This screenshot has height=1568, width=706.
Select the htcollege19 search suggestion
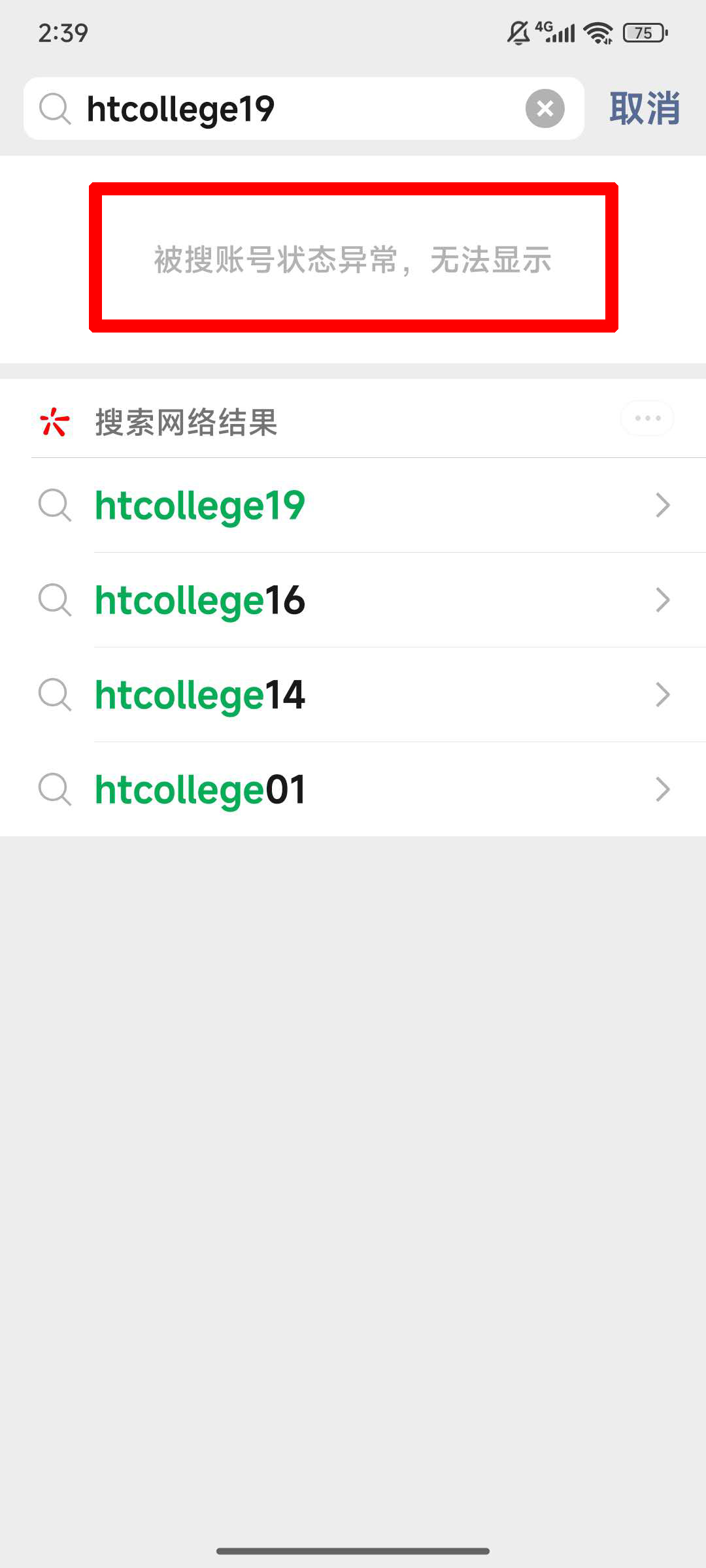[200, 506]
